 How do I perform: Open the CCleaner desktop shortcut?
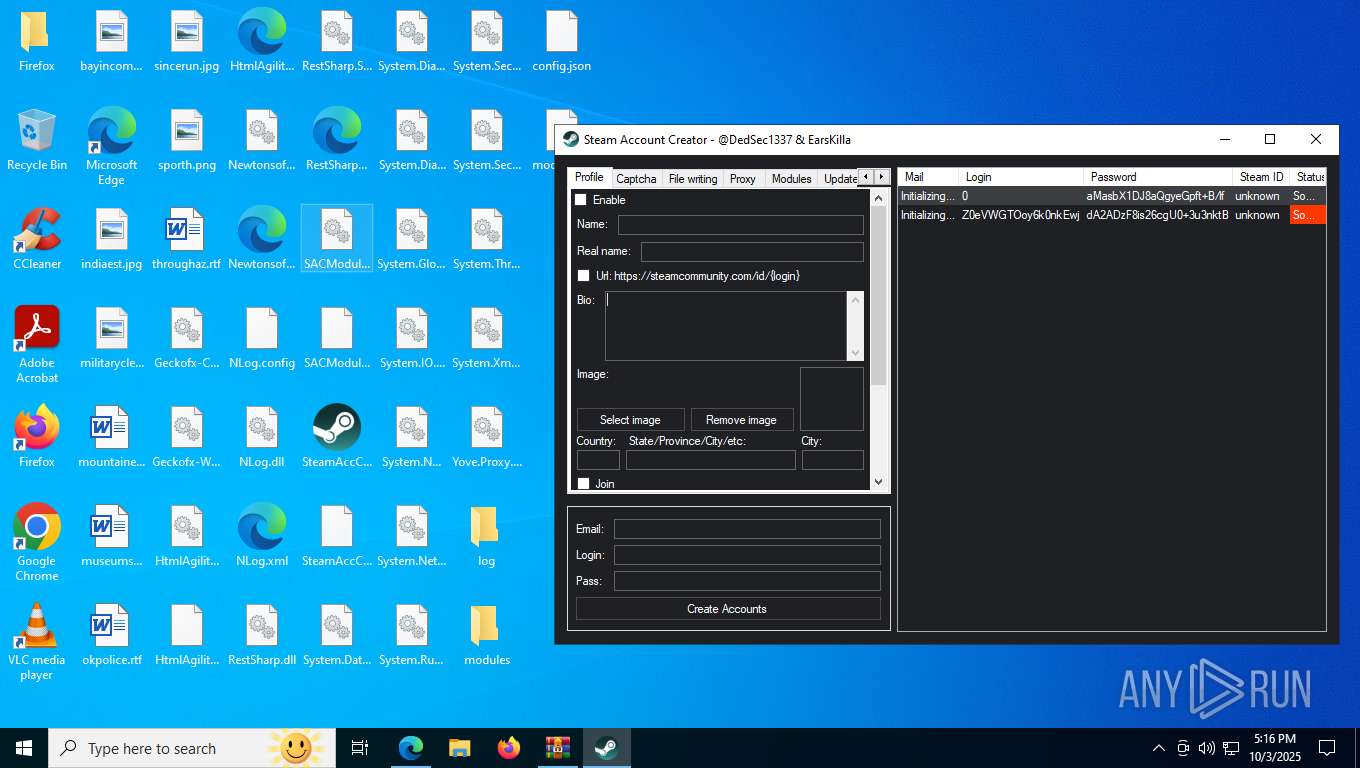point(37,239)
